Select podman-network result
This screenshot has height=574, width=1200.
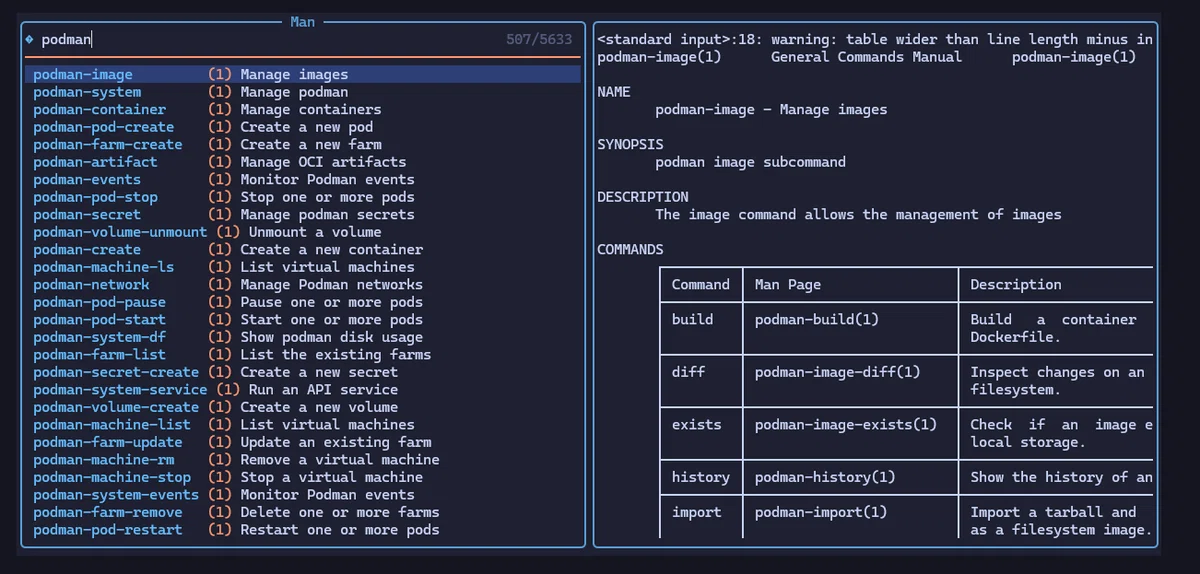302,284
